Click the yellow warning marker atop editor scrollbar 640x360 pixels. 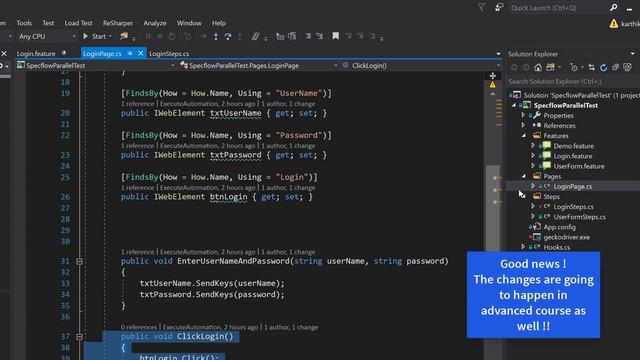pyautogui.click(x=493, y=85)
